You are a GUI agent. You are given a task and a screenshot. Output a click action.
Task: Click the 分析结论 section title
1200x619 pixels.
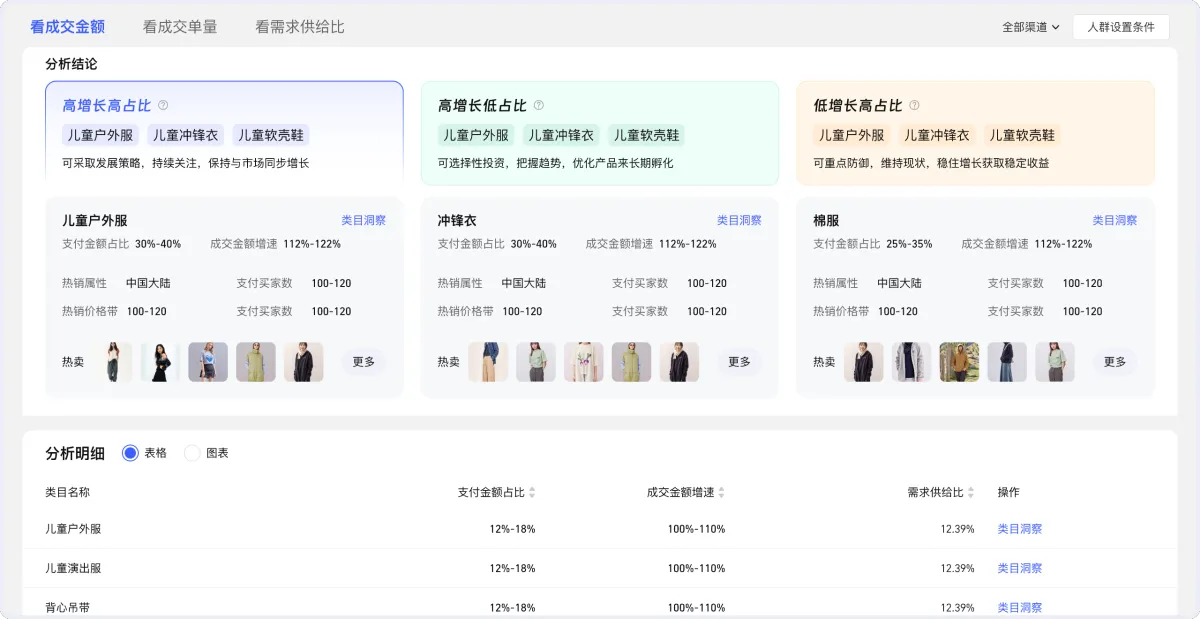[x=71, y=64]
